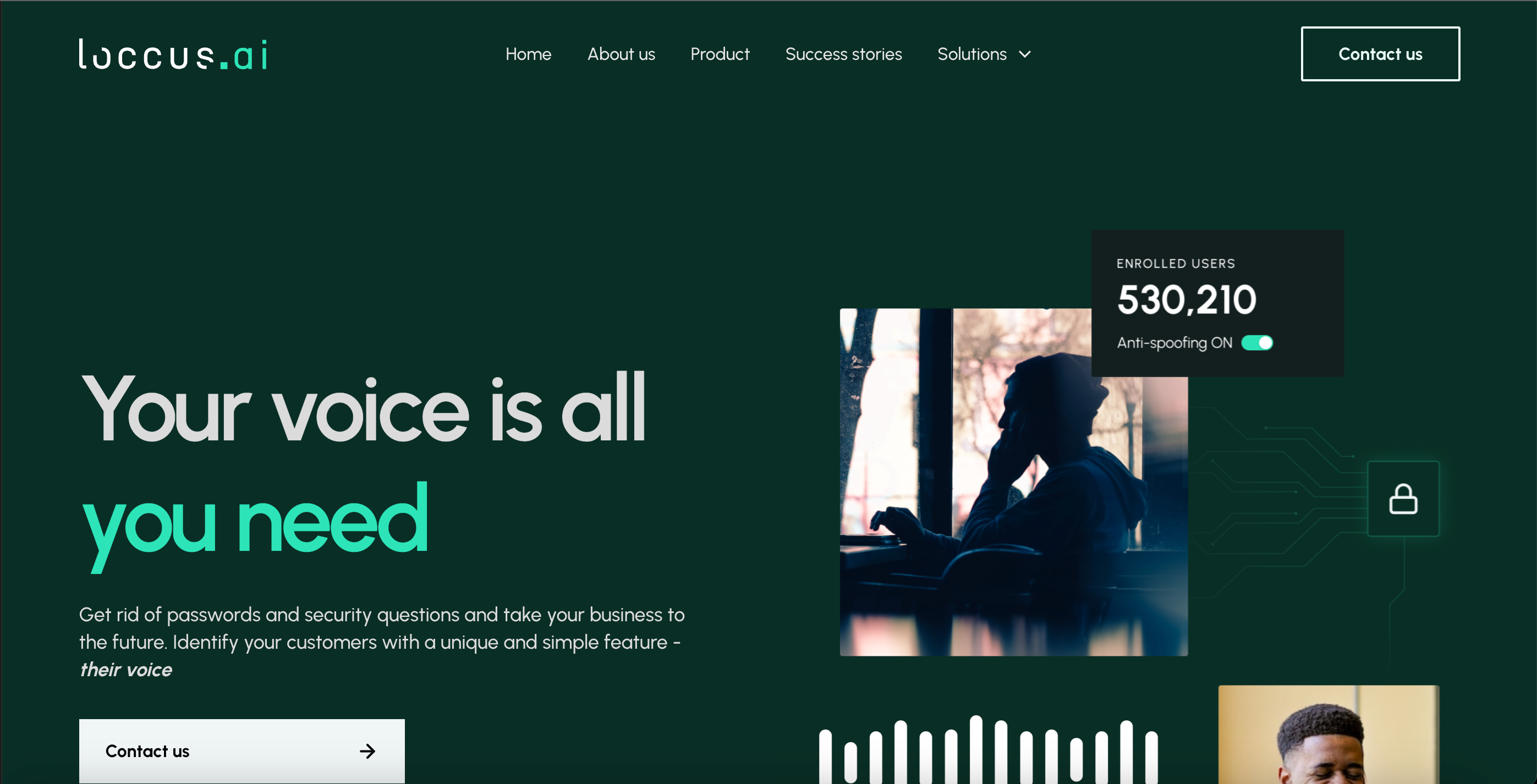1537x784 pixels.
Task: Open Success stories
Action: click(843, 54)
